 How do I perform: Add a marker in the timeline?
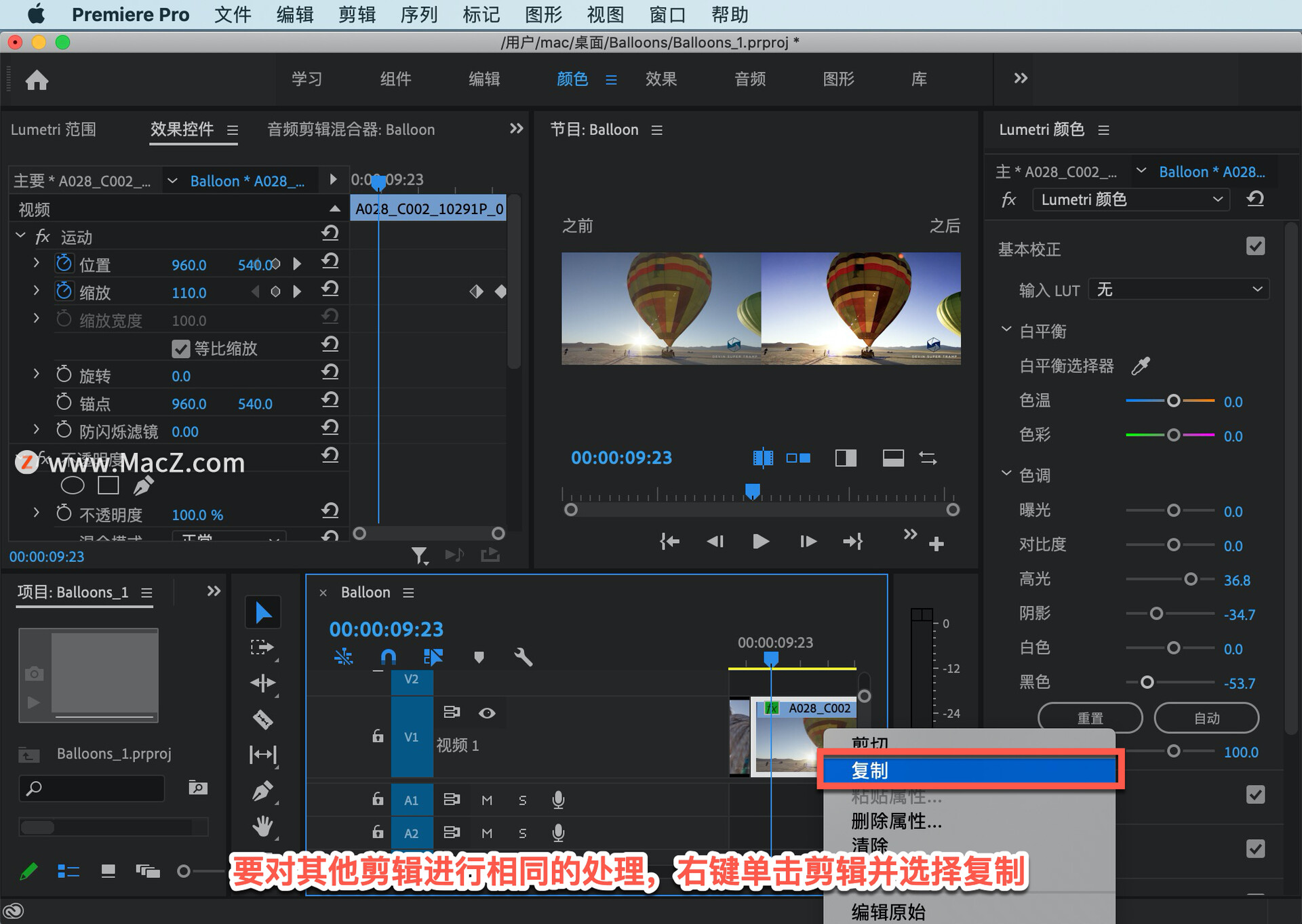click(479, 657)
